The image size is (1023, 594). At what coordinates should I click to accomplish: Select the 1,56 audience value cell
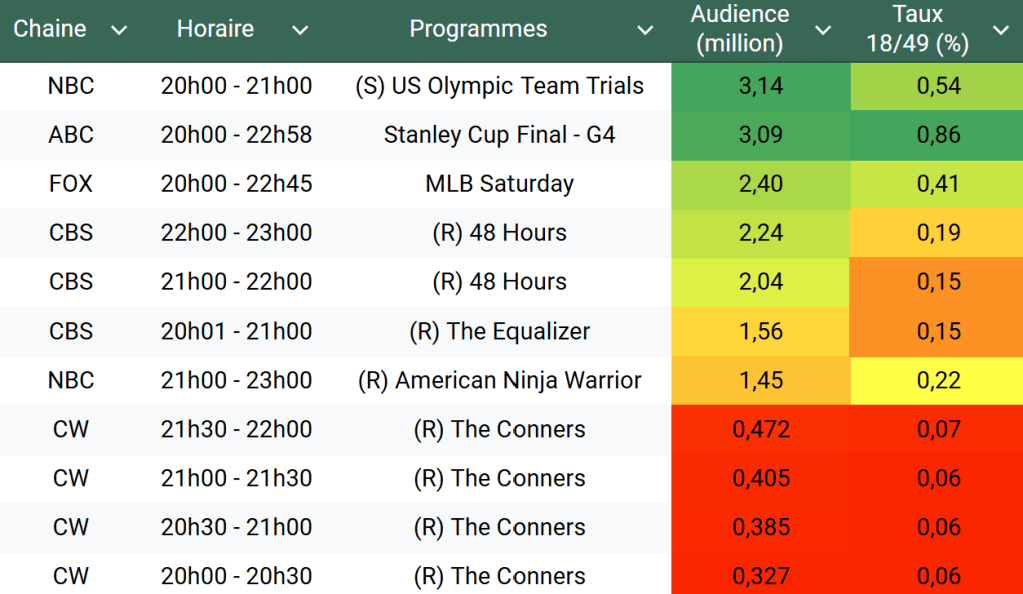coord(760,332)
